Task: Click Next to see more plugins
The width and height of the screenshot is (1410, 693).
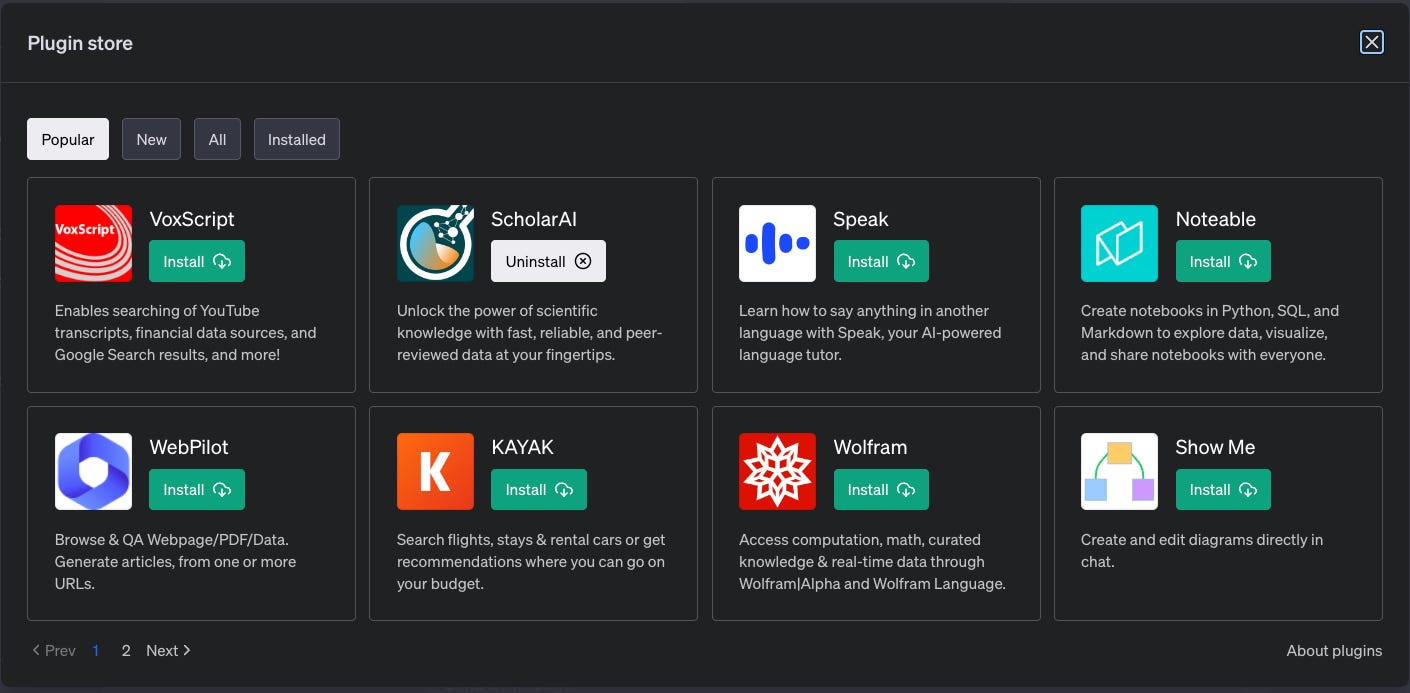Action: [167, 650]
